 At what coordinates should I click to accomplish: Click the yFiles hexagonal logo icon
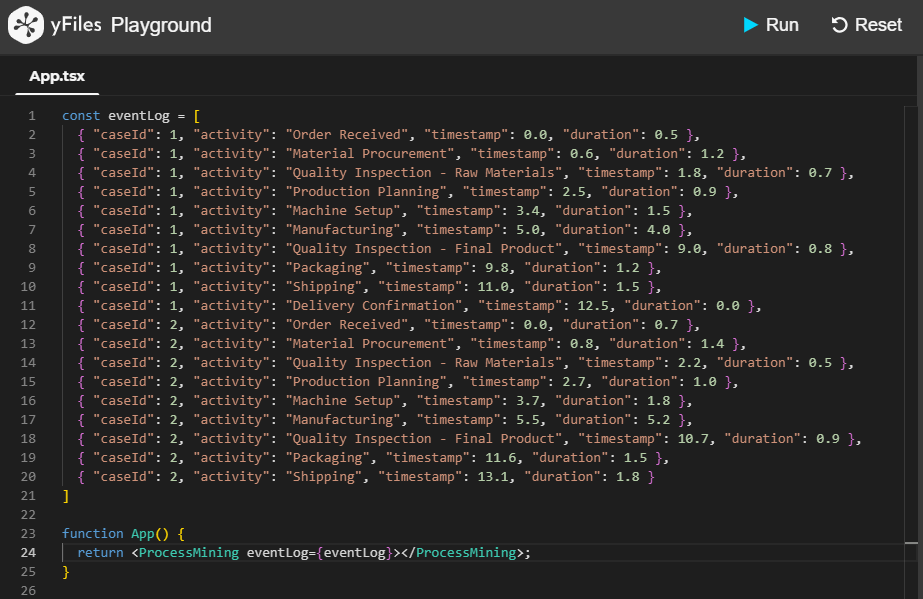(27, 25)
